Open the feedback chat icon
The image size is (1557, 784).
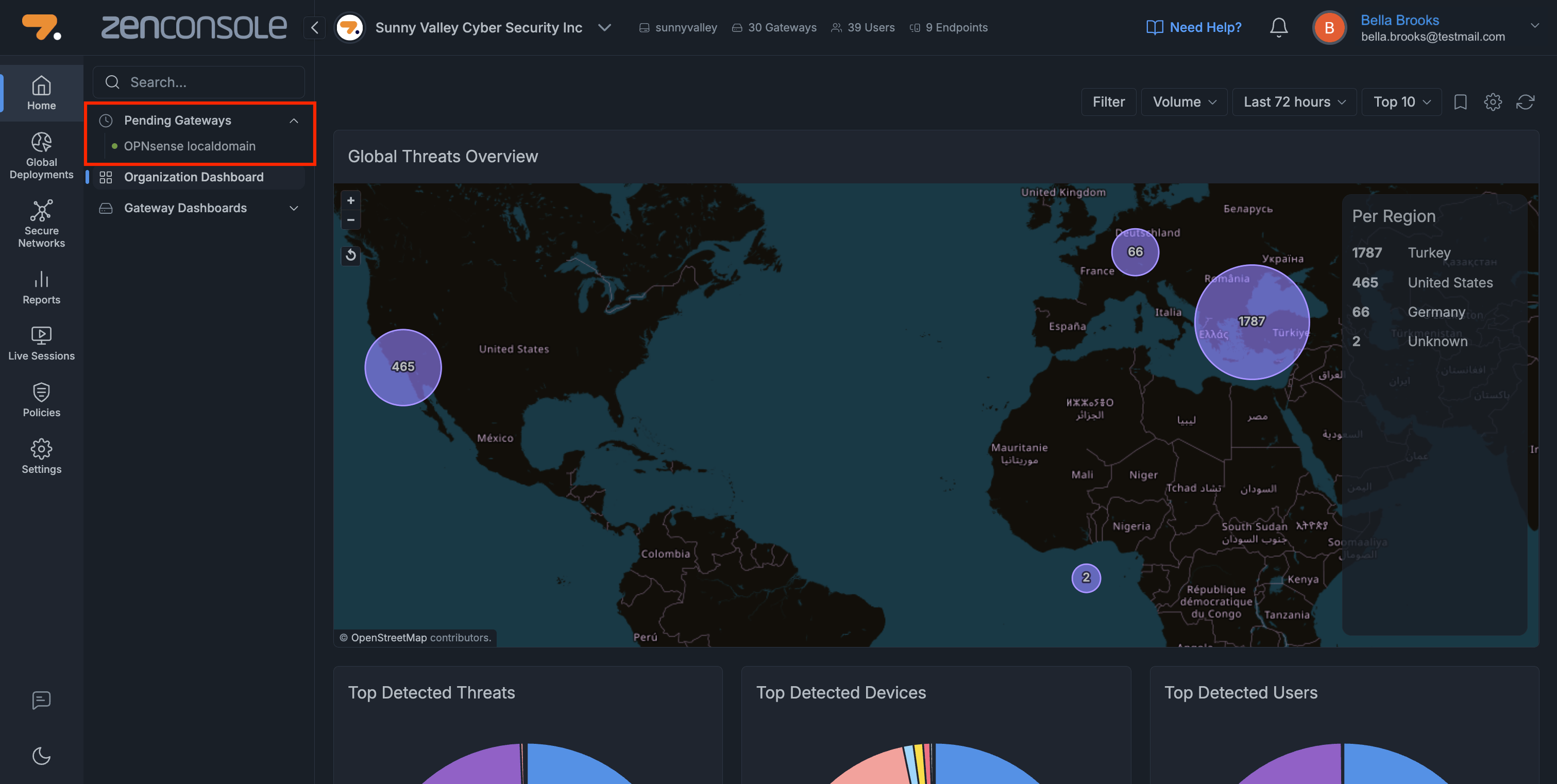(x=41, y=700)
